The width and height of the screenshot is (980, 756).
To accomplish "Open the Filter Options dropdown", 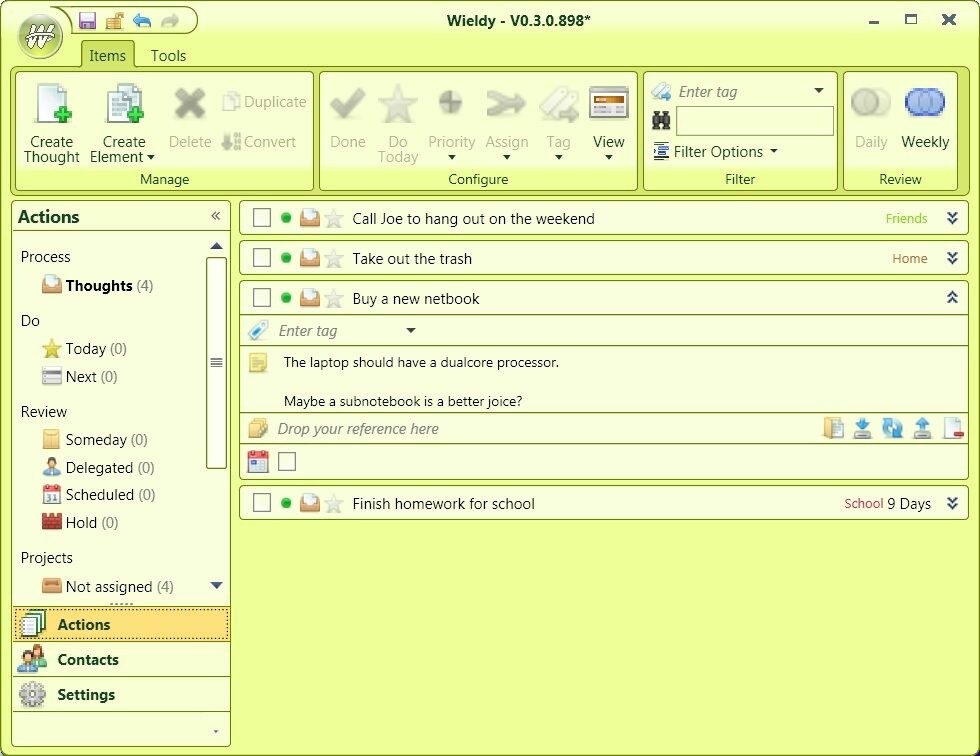I will click(x=716, y=152).
